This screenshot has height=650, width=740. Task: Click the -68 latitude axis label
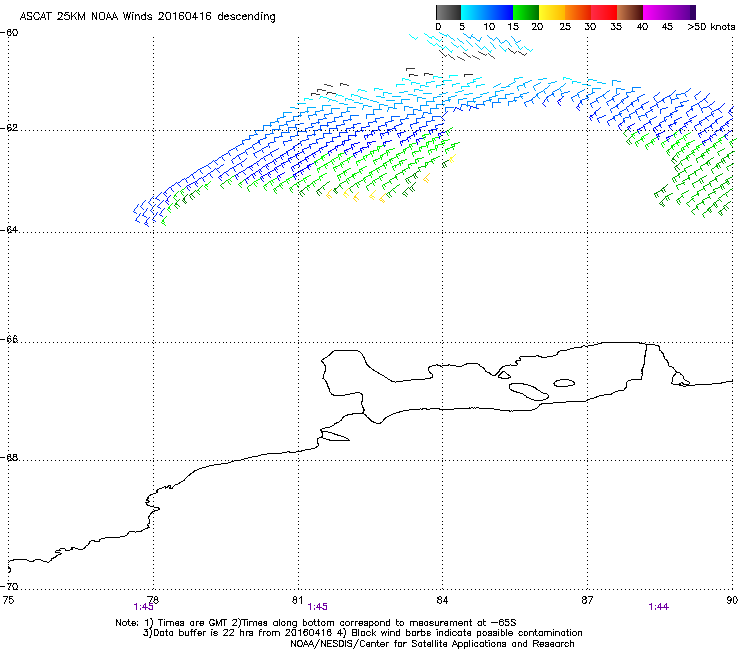9,457
